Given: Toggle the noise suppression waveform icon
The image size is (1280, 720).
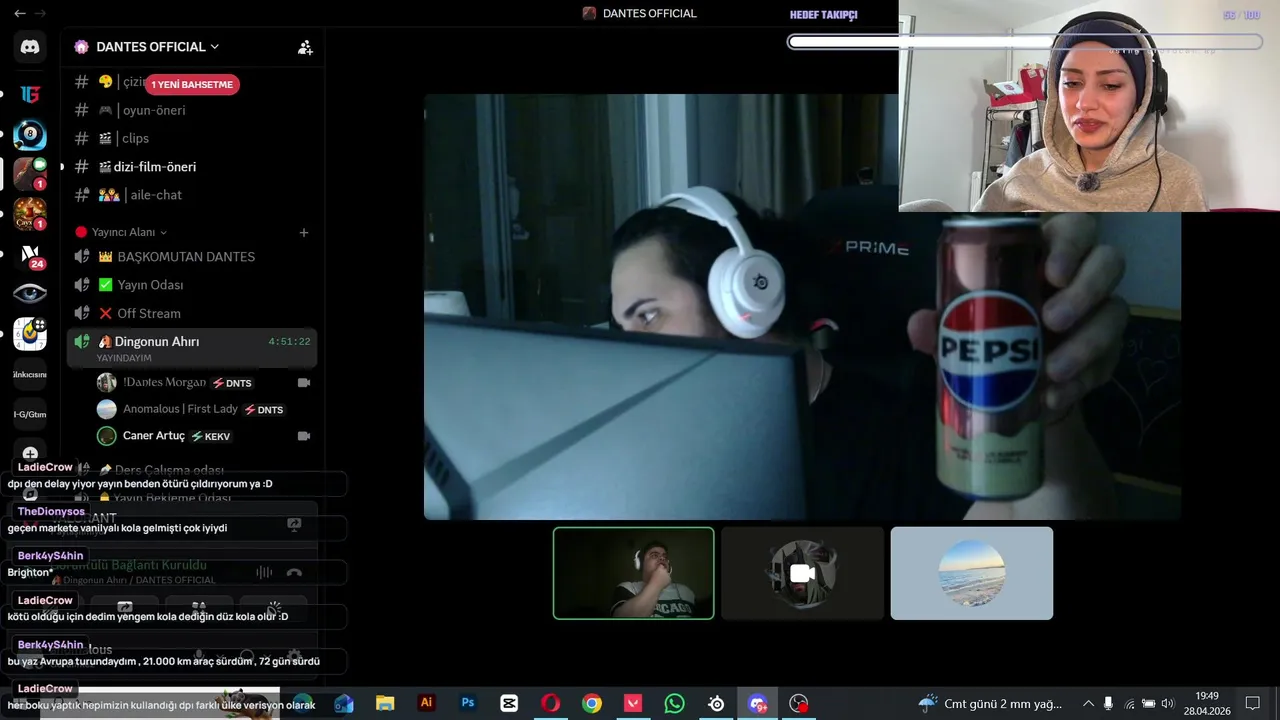Looking at the screenshot, I should pos(264,572).
